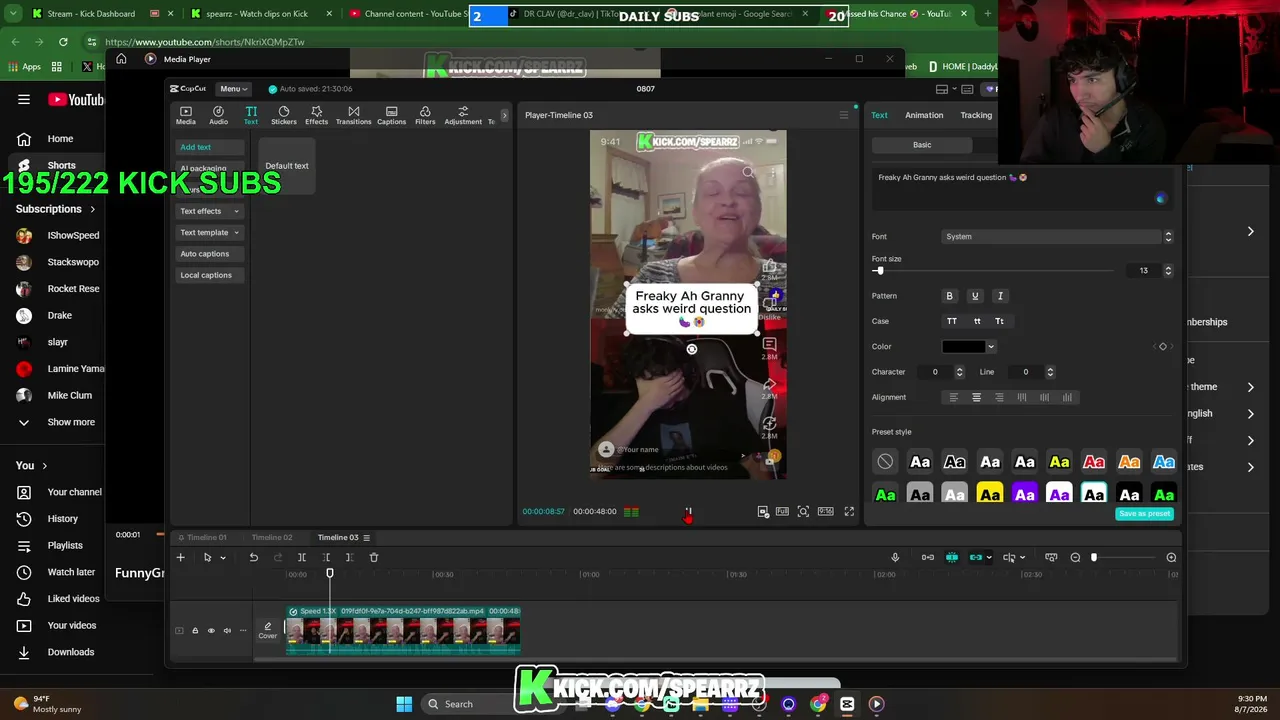
Task: Open the Adjustment panel
Action: pos(463,115)
